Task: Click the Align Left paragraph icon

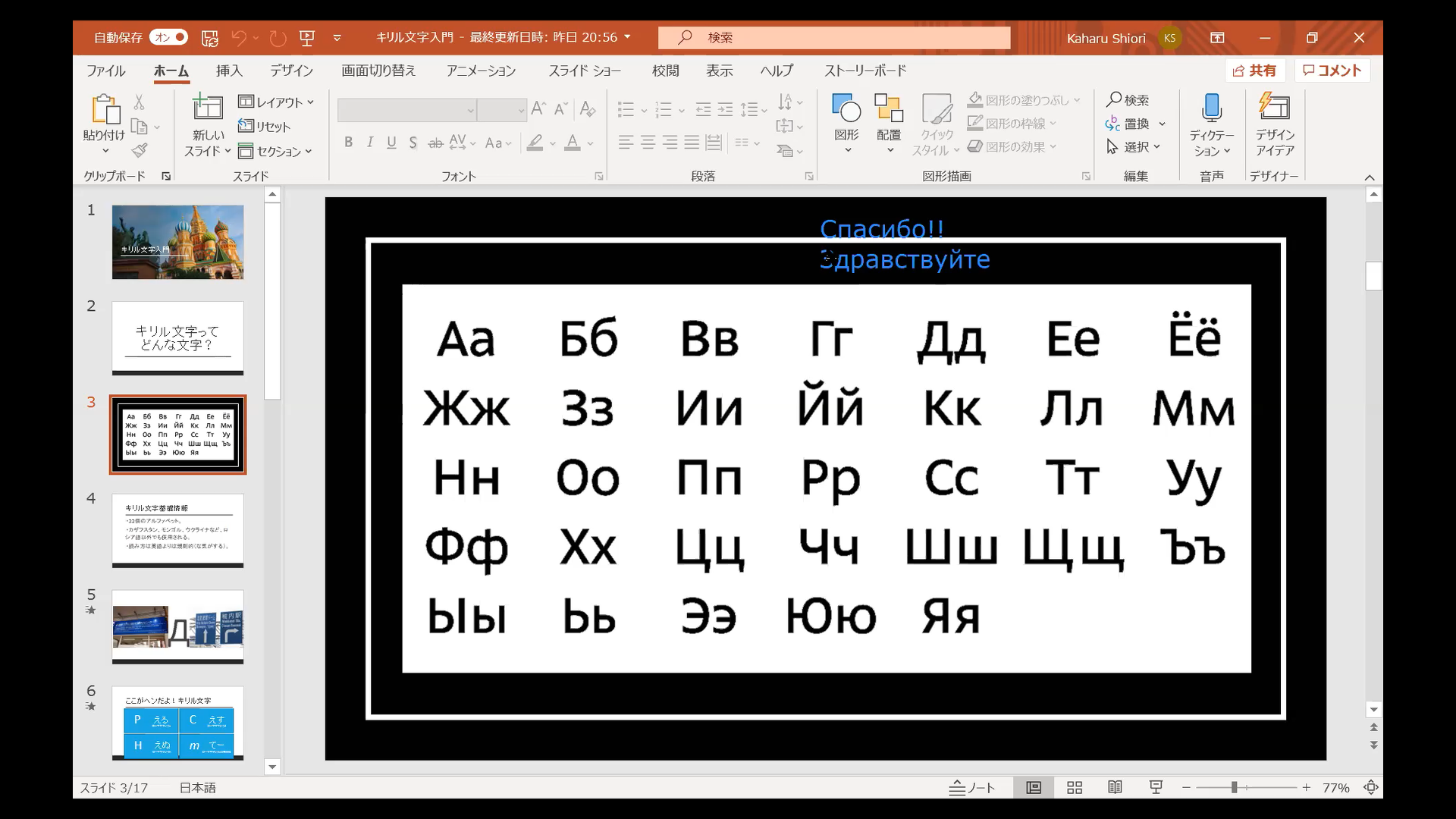Action: tap(626, 143)
